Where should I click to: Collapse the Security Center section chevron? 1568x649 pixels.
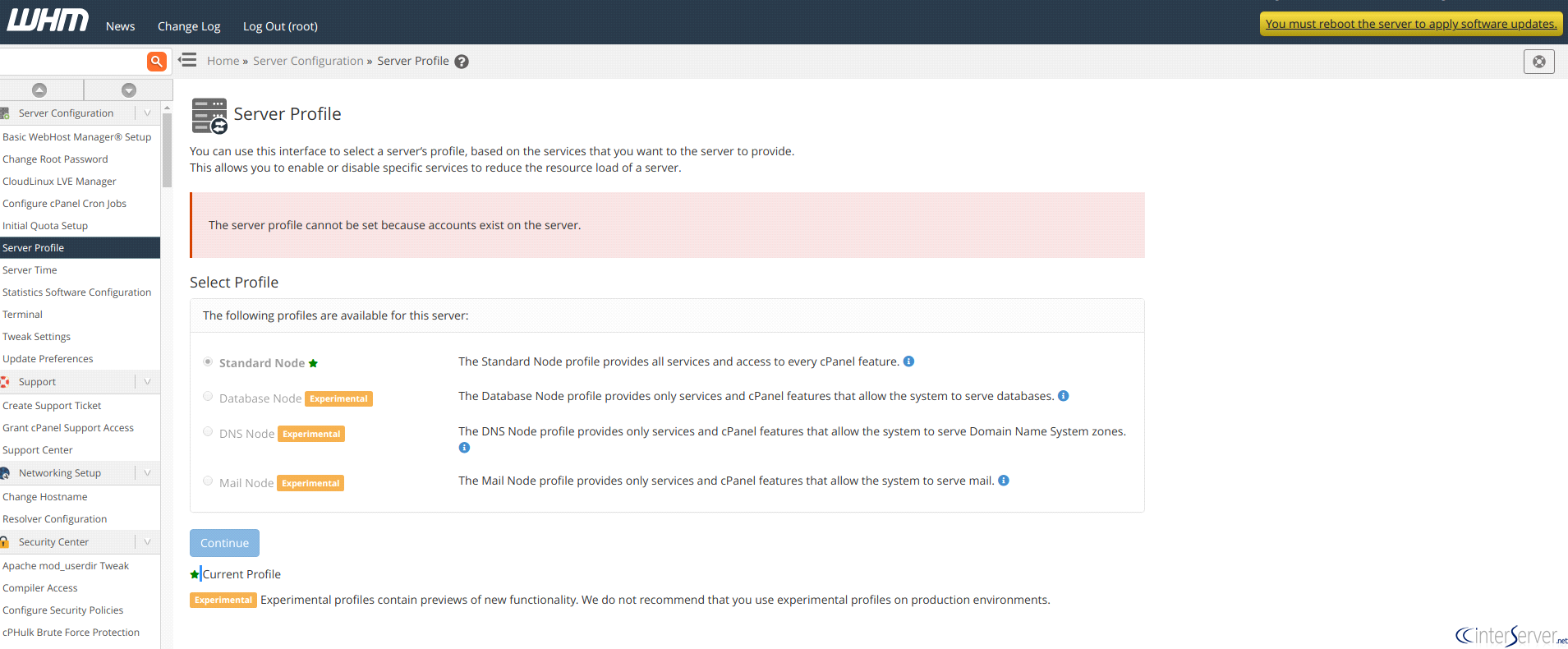tap(147, 542)
